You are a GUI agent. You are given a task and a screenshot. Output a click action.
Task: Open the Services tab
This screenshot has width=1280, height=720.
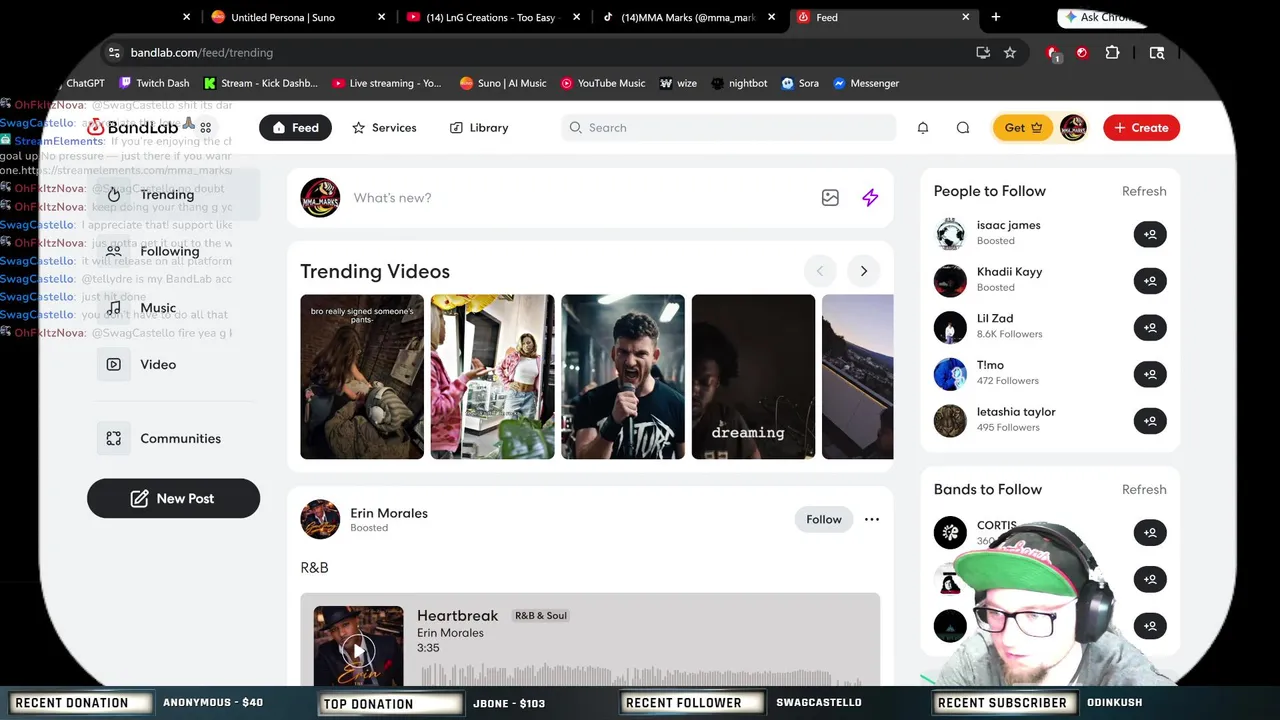(384, 128)
